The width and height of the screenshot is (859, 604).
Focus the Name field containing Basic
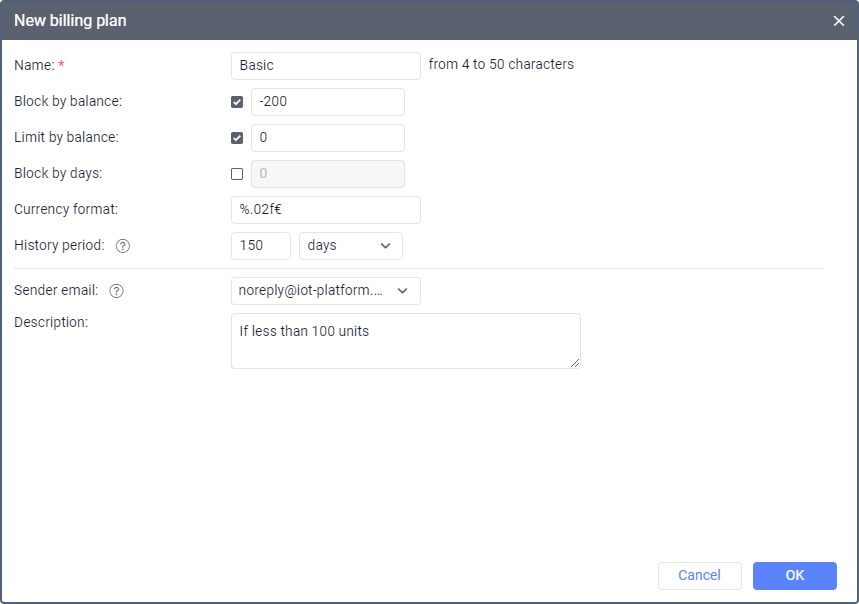pyautogui.click(x=325, y=66)
